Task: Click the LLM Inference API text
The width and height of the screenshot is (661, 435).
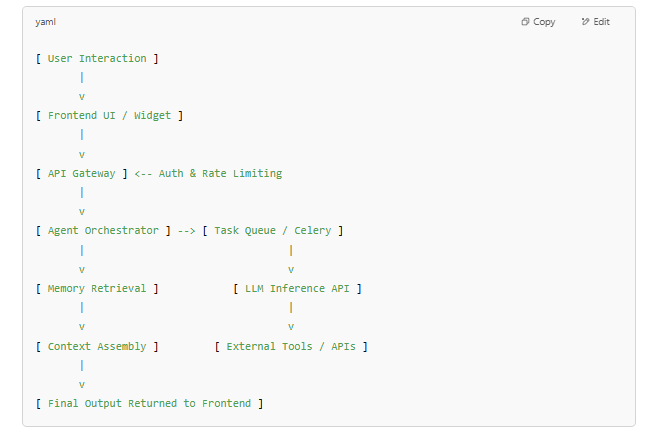Action: coord(297,288)
